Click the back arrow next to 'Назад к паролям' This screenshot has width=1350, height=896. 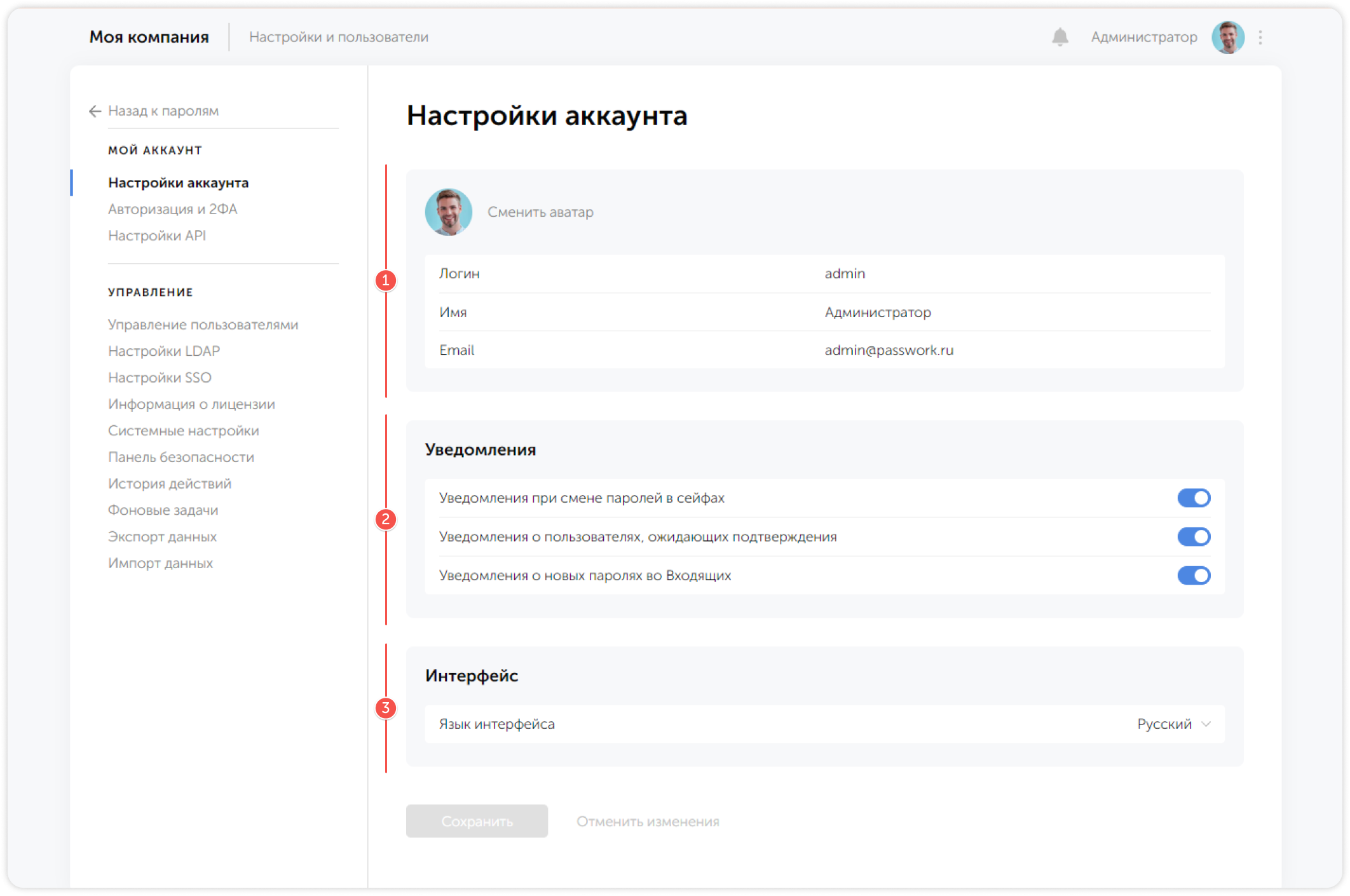coord(94,111)
